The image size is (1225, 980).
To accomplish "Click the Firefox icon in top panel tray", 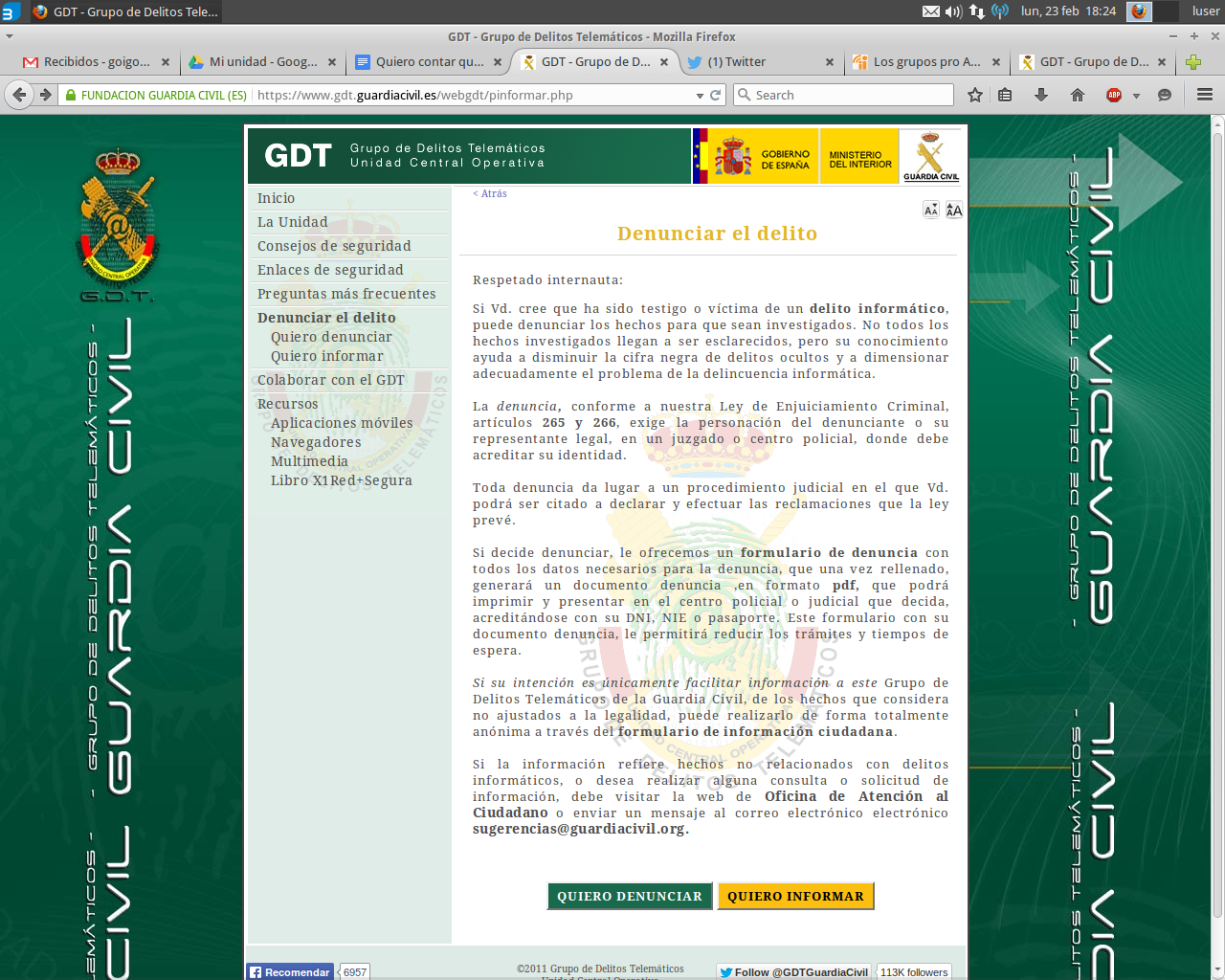I will point(1139,11).
